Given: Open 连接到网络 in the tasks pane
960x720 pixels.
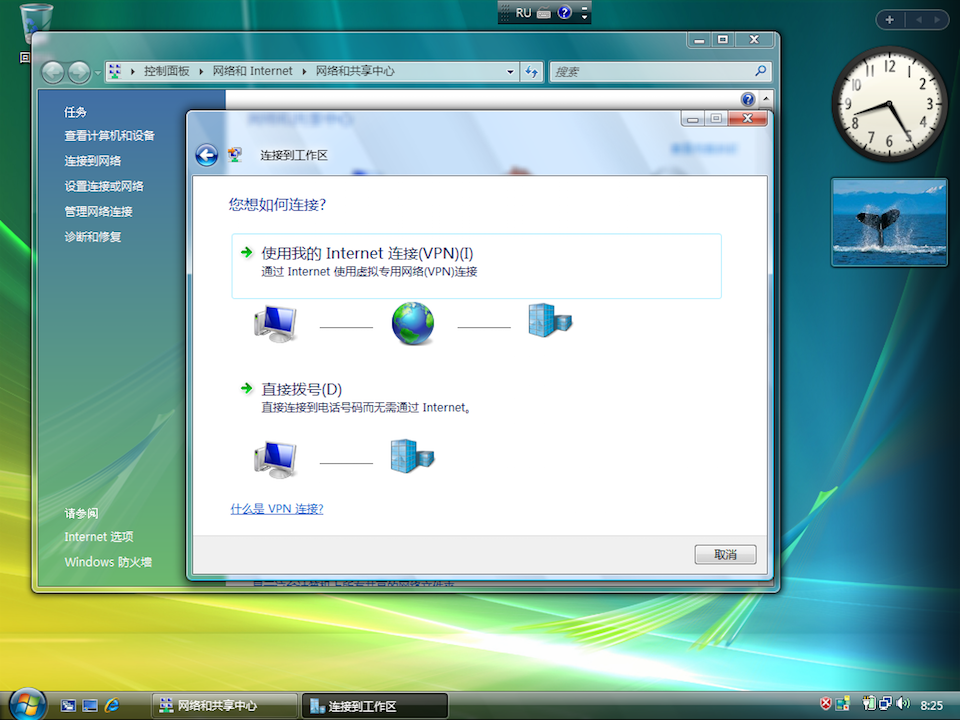Looking at the screenshot, I should 93,161.
